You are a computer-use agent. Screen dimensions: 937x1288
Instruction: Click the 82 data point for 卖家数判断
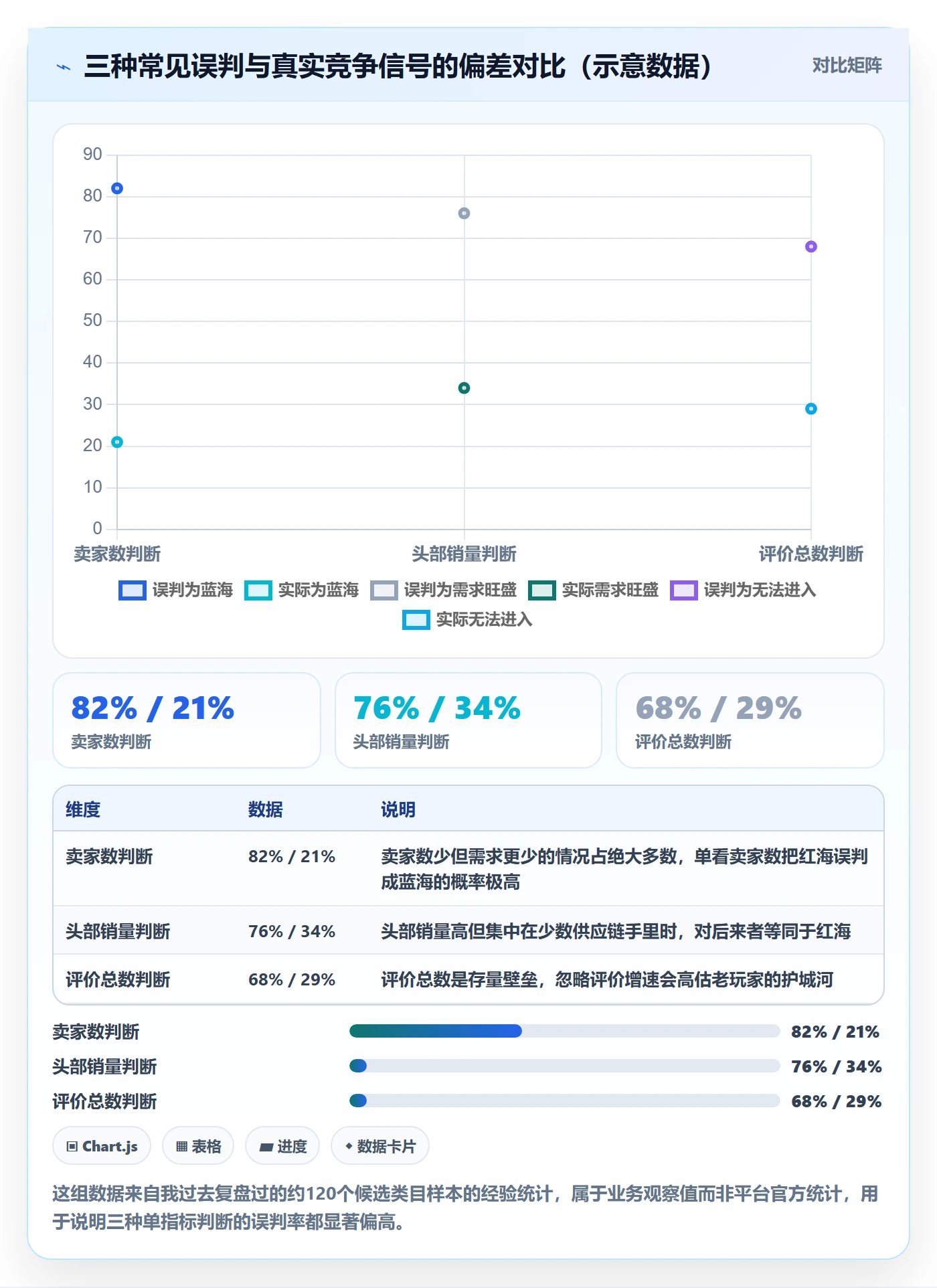pos(117,189)
